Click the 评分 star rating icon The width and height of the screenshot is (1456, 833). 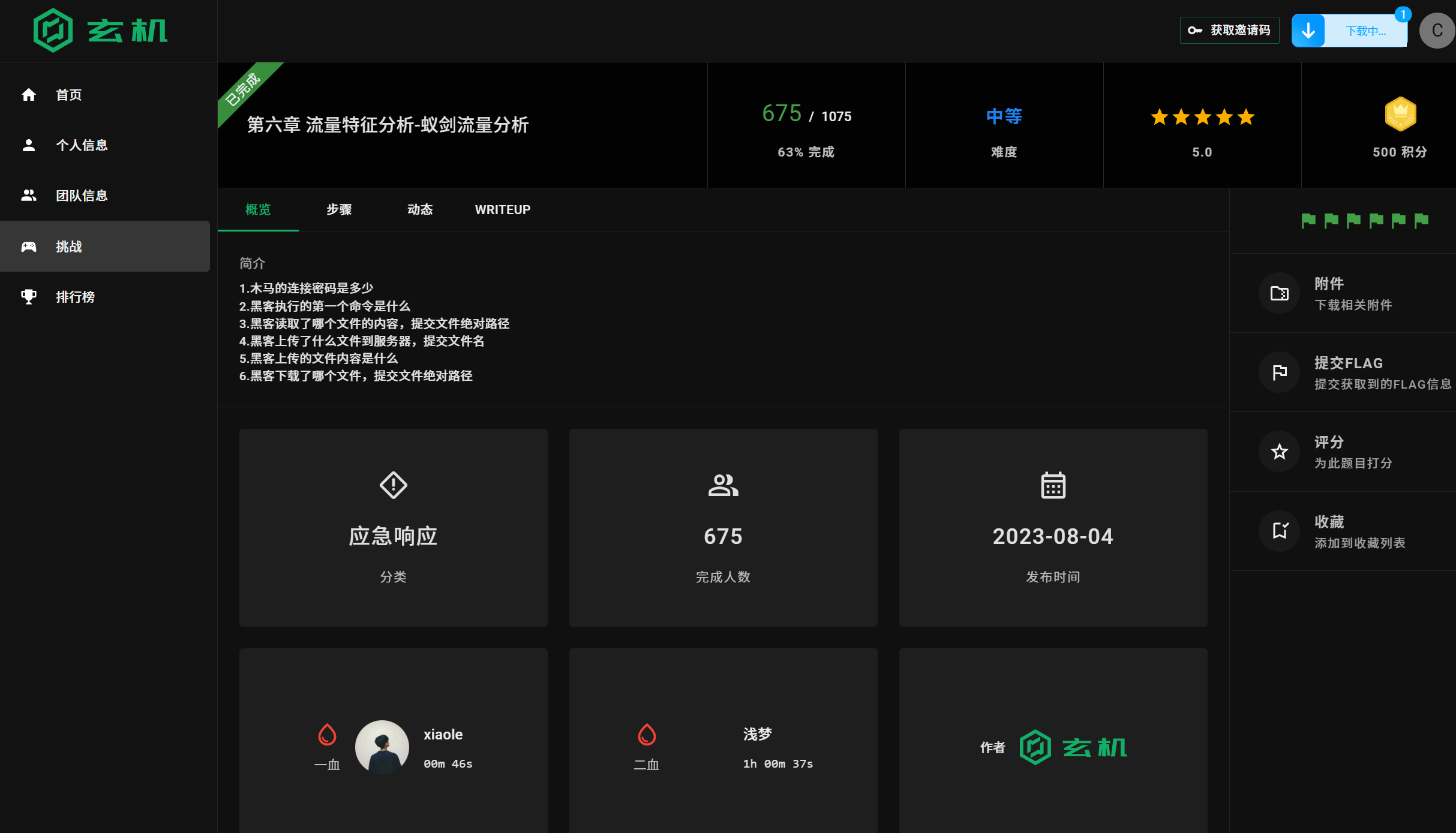point(1279,452)
